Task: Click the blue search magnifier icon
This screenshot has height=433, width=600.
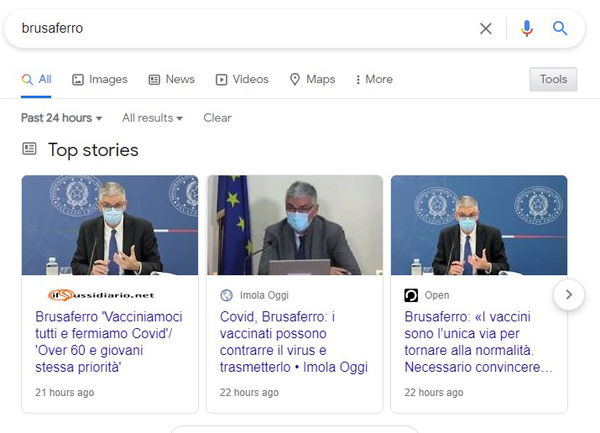Action: tap(560, 29)
